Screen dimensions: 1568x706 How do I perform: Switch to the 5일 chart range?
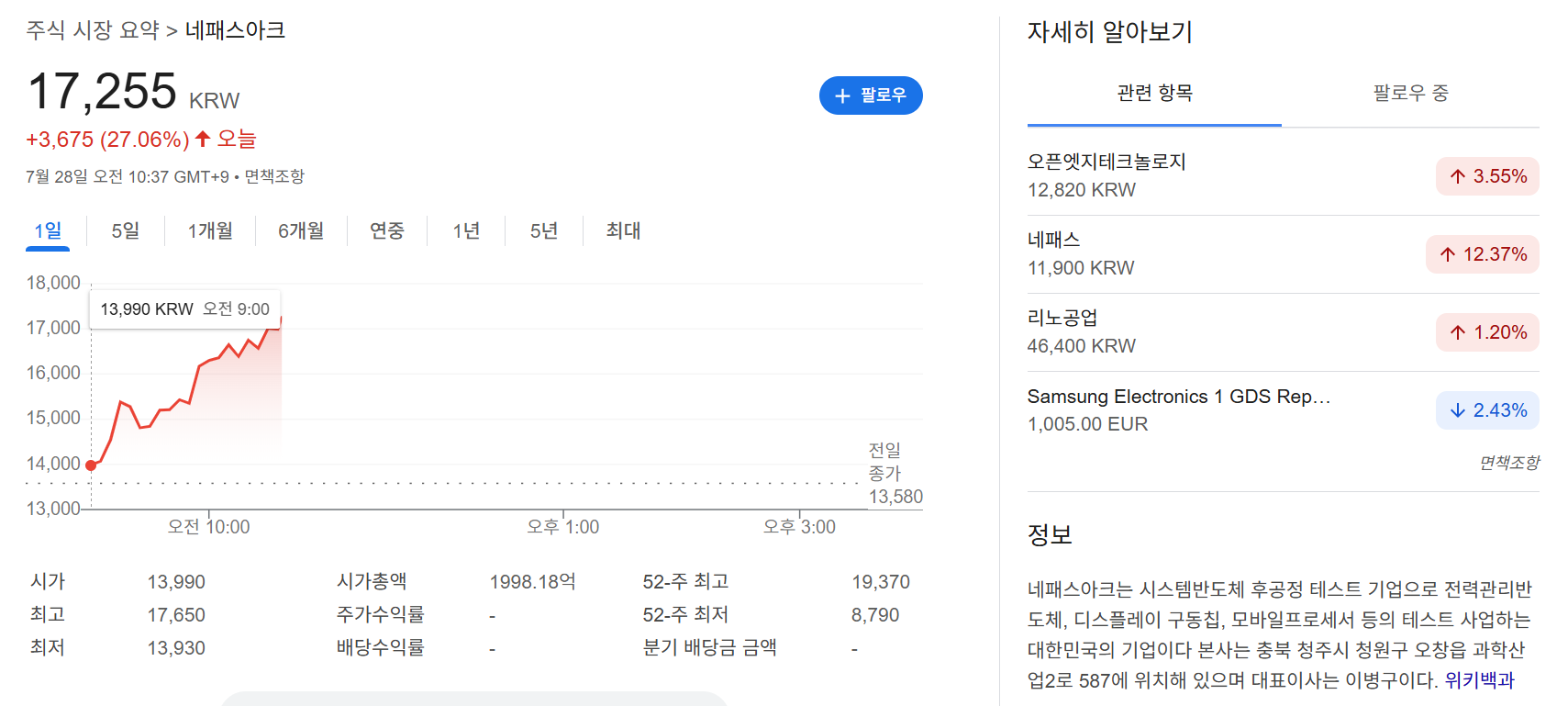[x=126, y=230]
